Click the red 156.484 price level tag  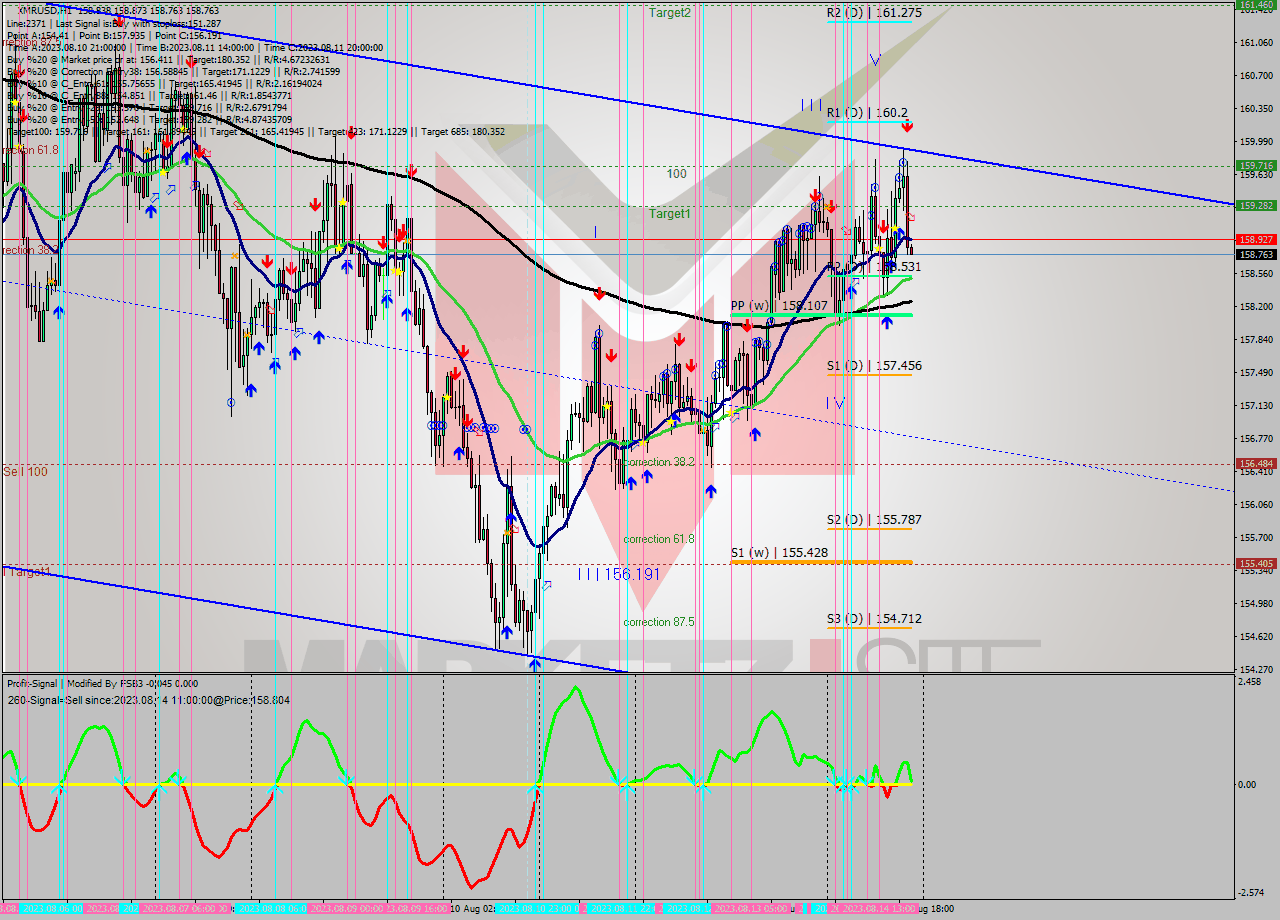(1256, 464)
